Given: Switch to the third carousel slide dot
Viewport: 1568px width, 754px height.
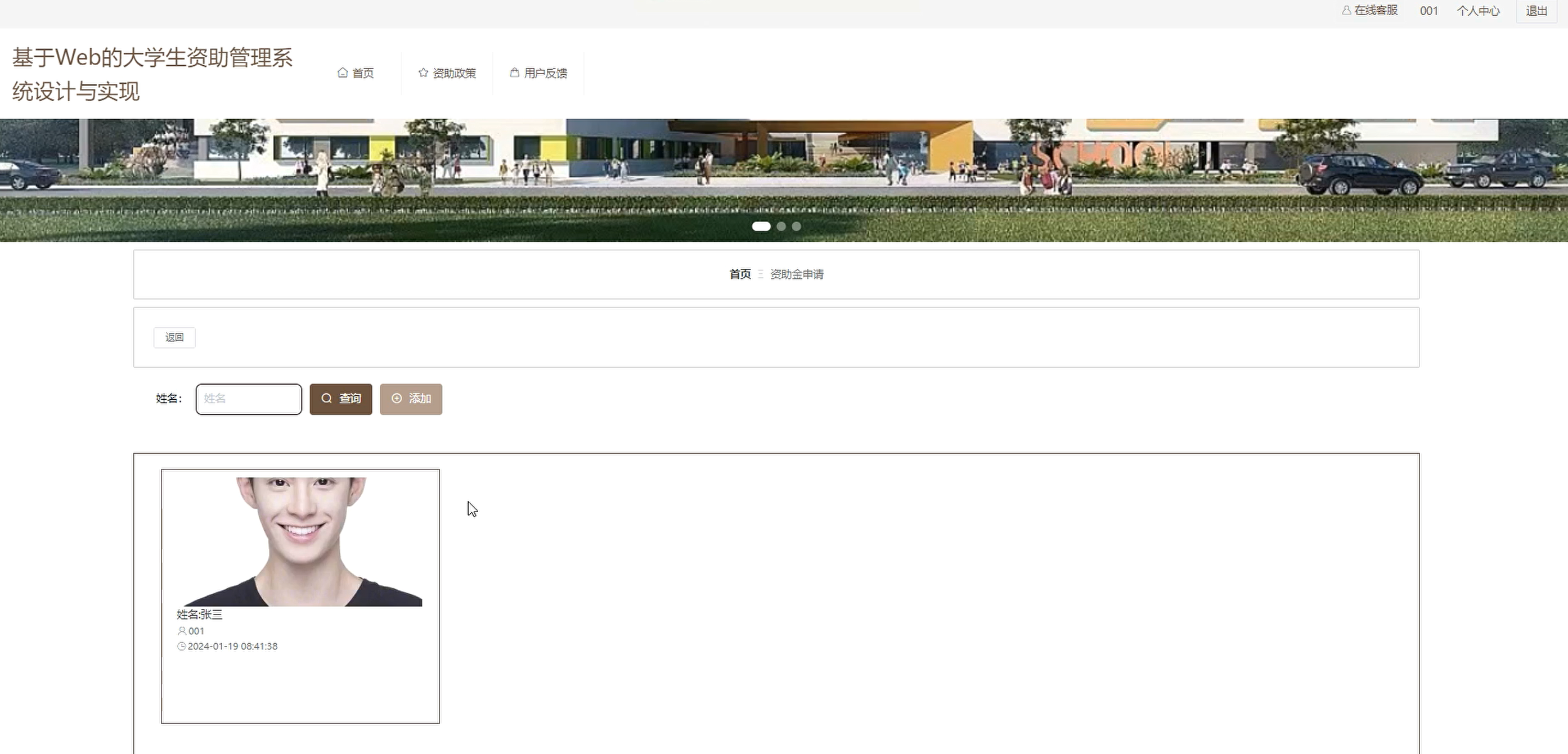Looking at the screenshot, I should (796, 227).
